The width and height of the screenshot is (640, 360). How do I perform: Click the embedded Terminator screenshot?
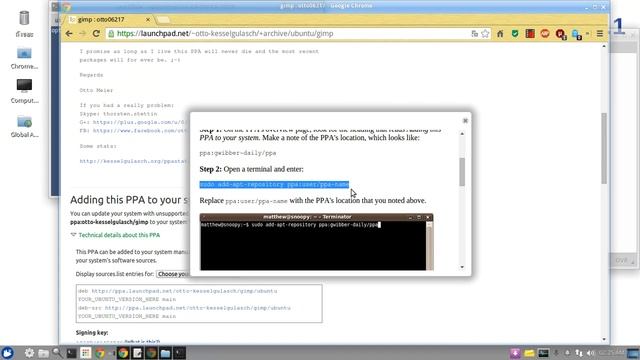(316, 242)
